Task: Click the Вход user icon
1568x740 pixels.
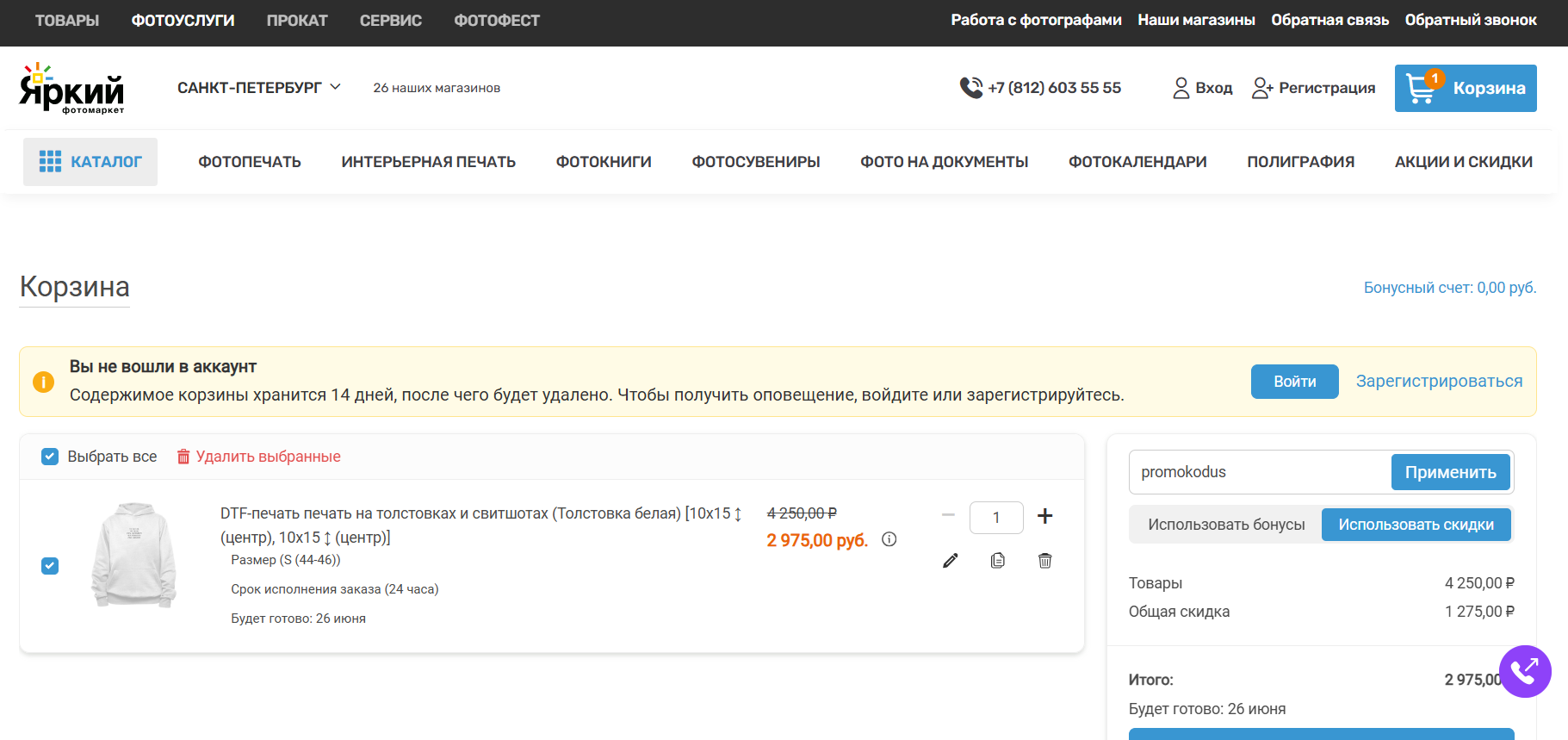Action: point(1181,88)
